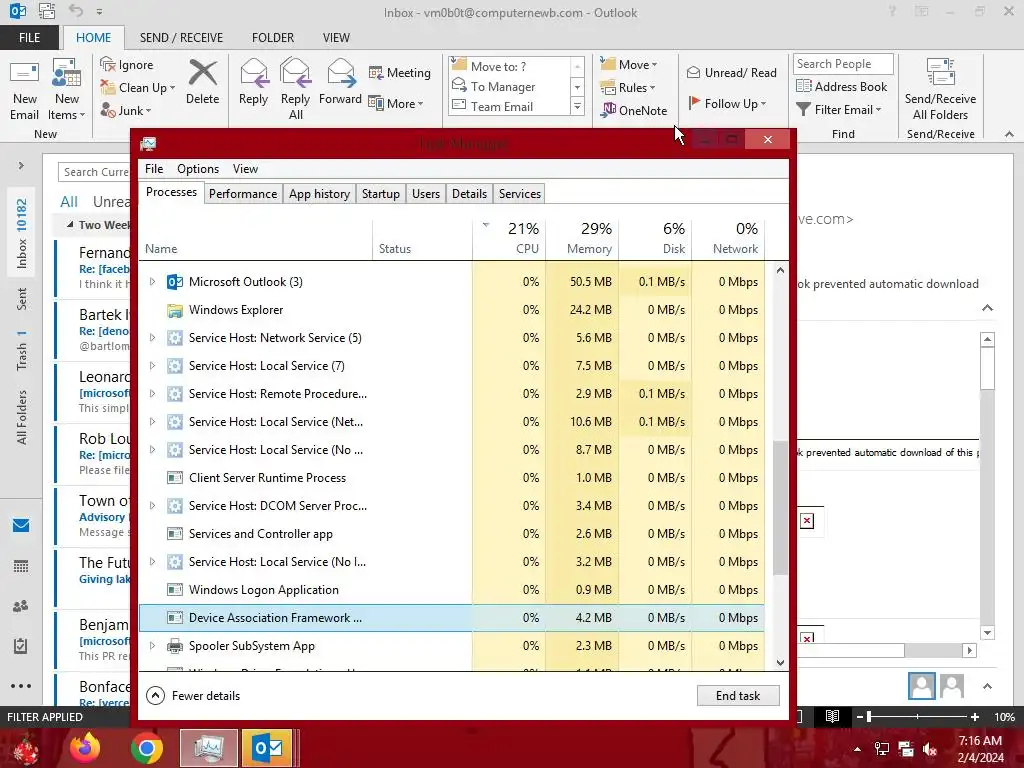Viewport: 1024px width, 768px height.
Task: Open the Move dropdown in ribbon
Action: coord(629,64)
